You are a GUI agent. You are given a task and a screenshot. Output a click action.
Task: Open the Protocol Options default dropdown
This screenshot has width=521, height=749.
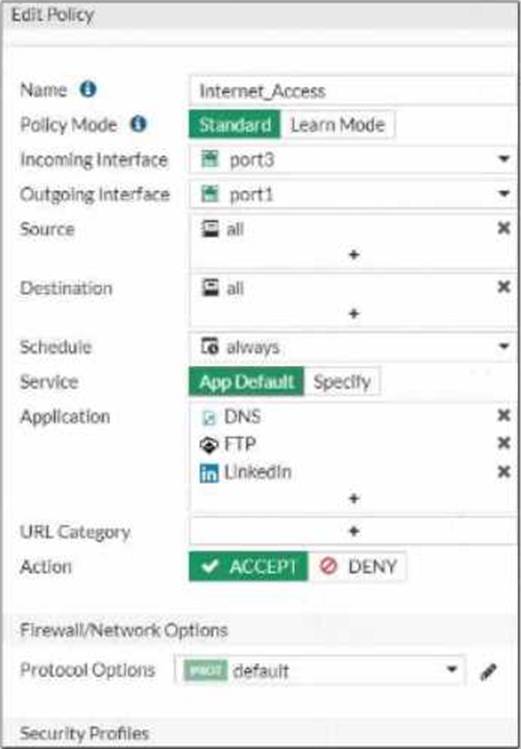[320, 671]
